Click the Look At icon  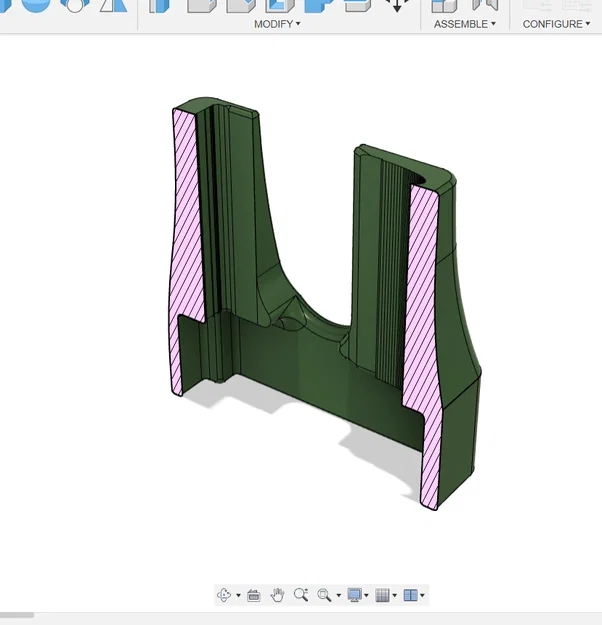coord(254,595)
